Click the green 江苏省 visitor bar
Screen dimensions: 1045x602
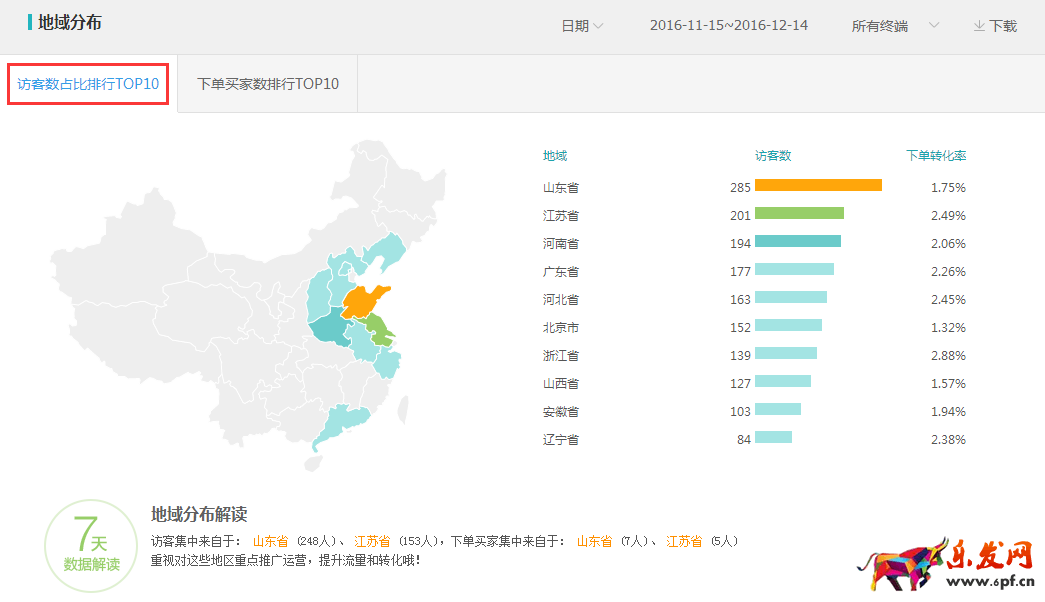pyautogui.click(x=799, y=214)
